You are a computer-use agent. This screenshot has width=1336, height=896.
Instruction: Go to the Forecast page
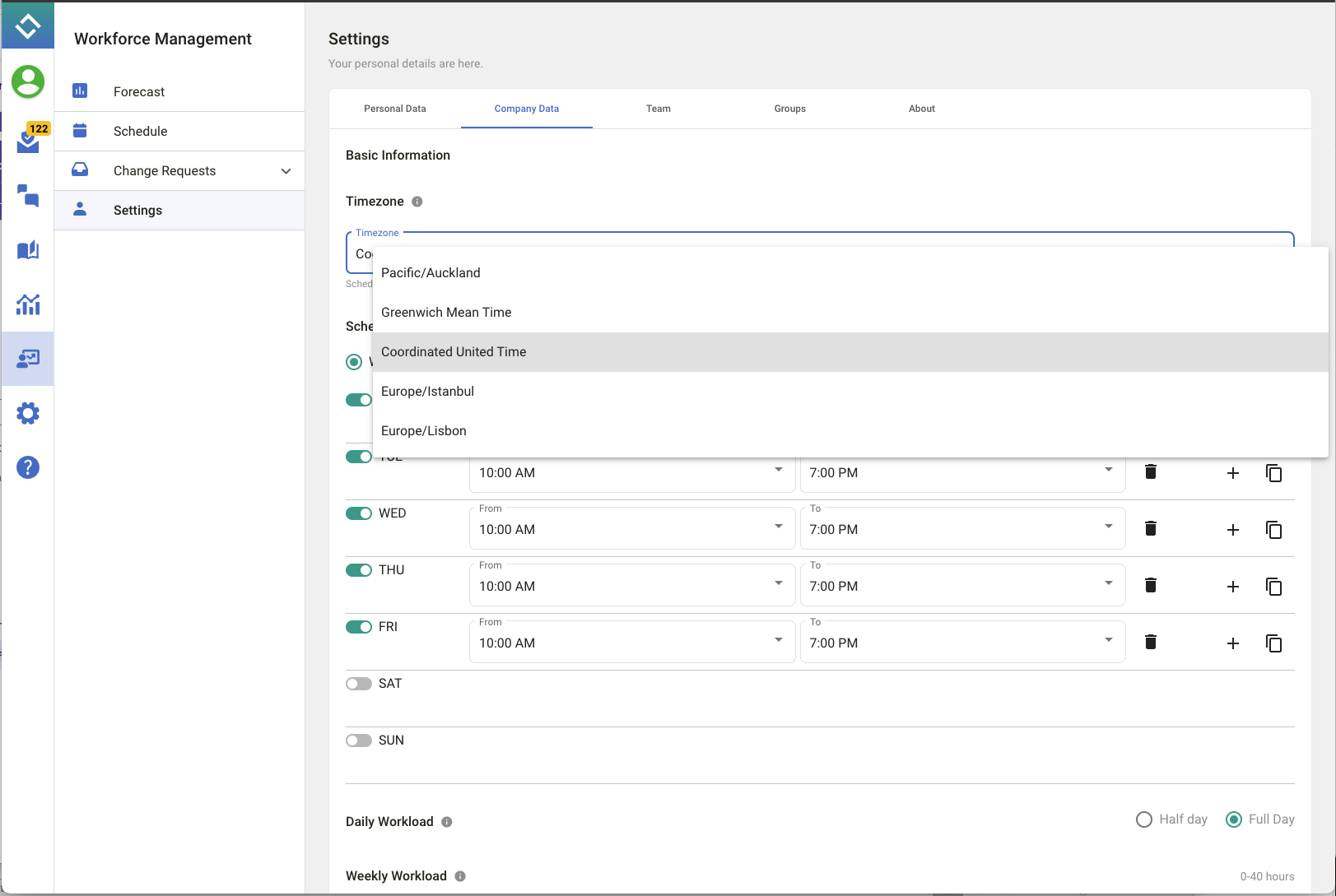click(x=139, y=92)
